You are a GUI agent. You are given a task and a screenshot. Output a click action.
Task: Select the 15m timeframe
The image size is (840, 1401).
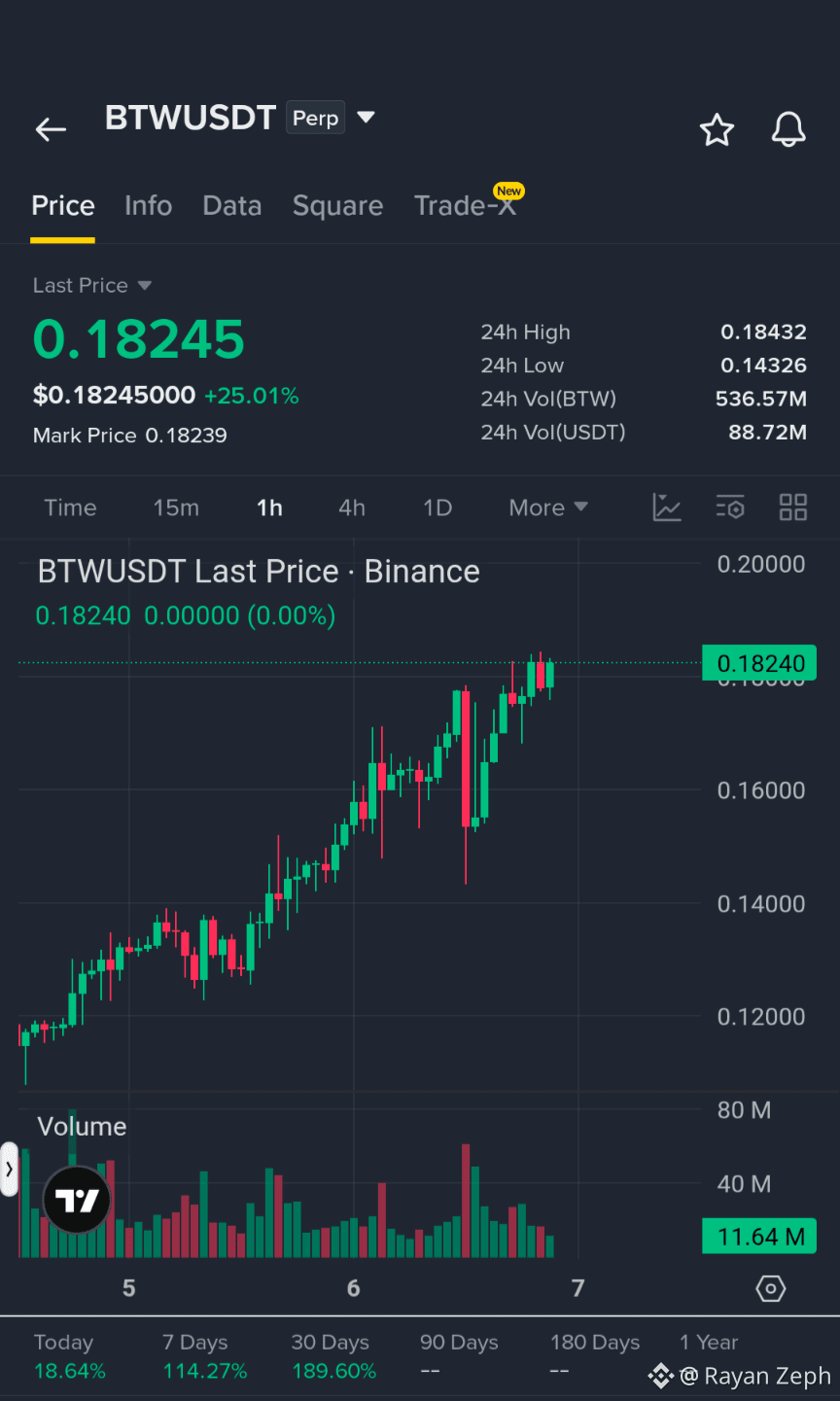point(176,508)
